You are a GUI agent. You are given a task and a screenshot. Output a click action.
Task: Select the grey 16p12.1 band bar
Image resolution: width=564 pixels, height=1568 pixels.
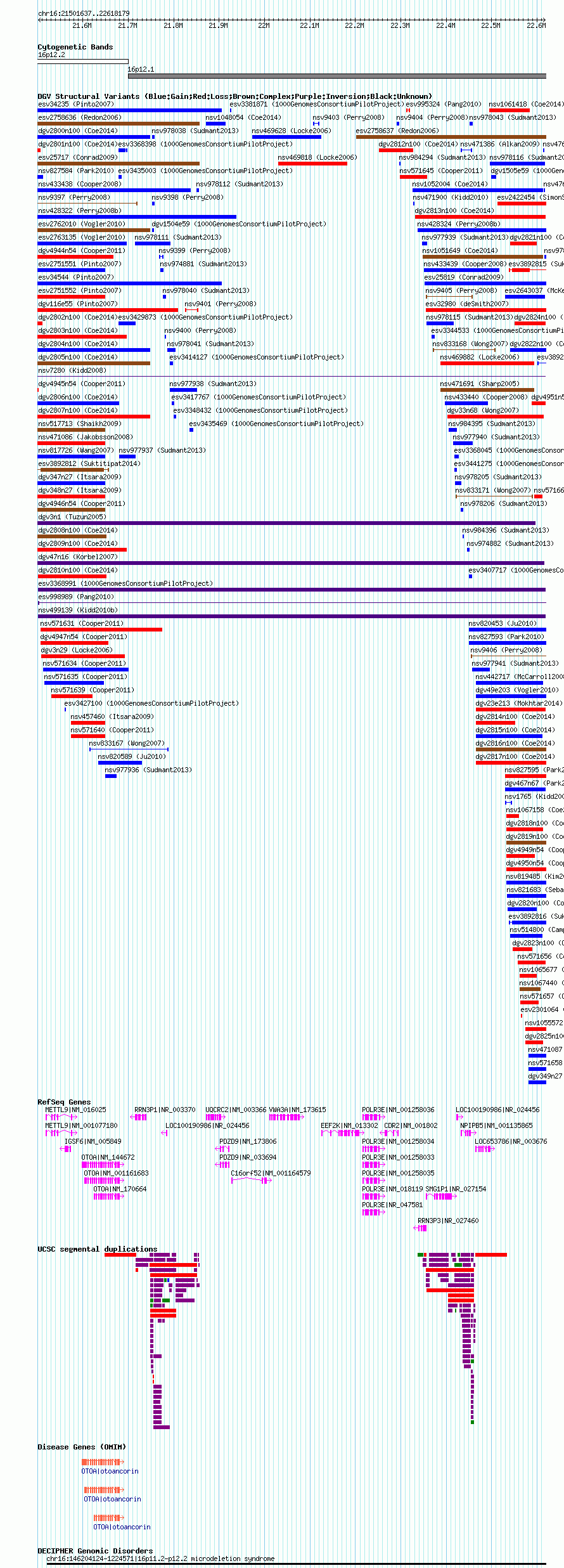(x=336, y=76)
